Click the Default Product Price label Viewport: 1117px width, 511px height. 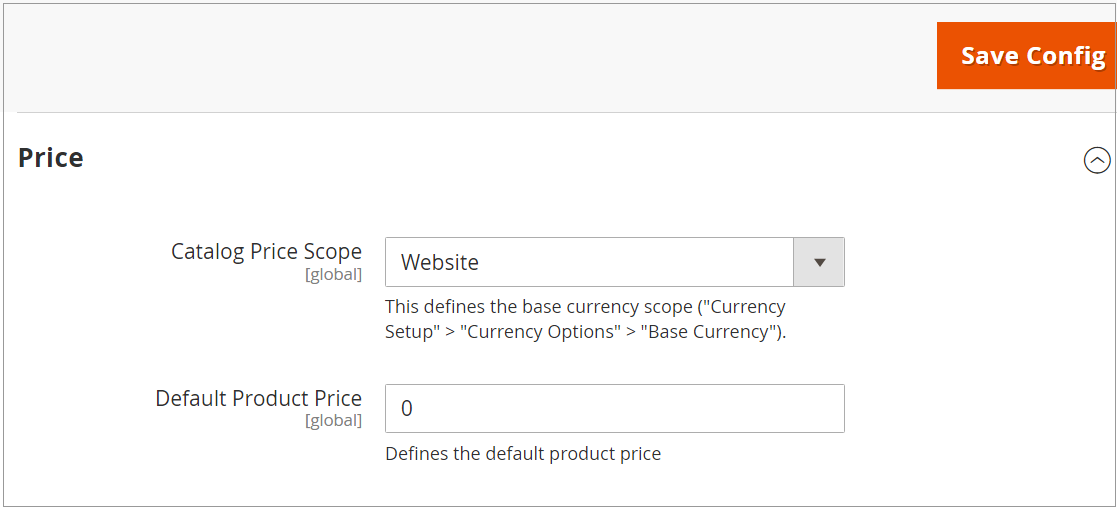(x=258, y=398)
